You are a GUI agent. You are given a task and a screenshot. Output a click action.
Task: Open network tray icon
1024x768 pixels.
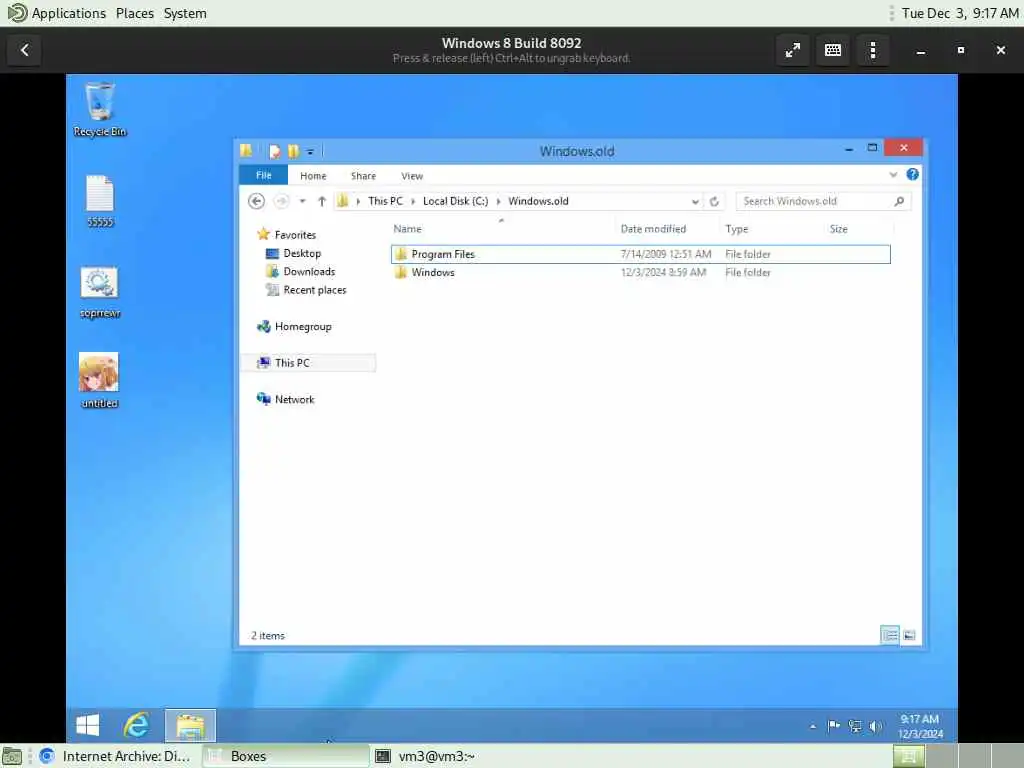[x=854, y=726]
